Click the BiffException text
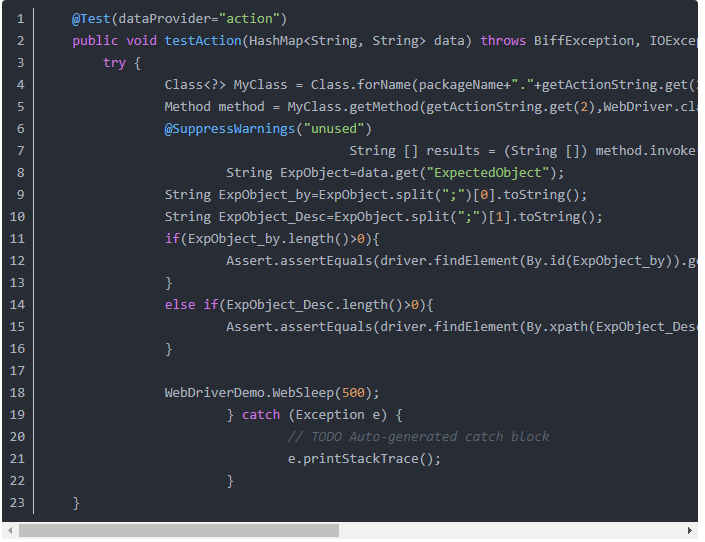 click(x=584, y=41)
